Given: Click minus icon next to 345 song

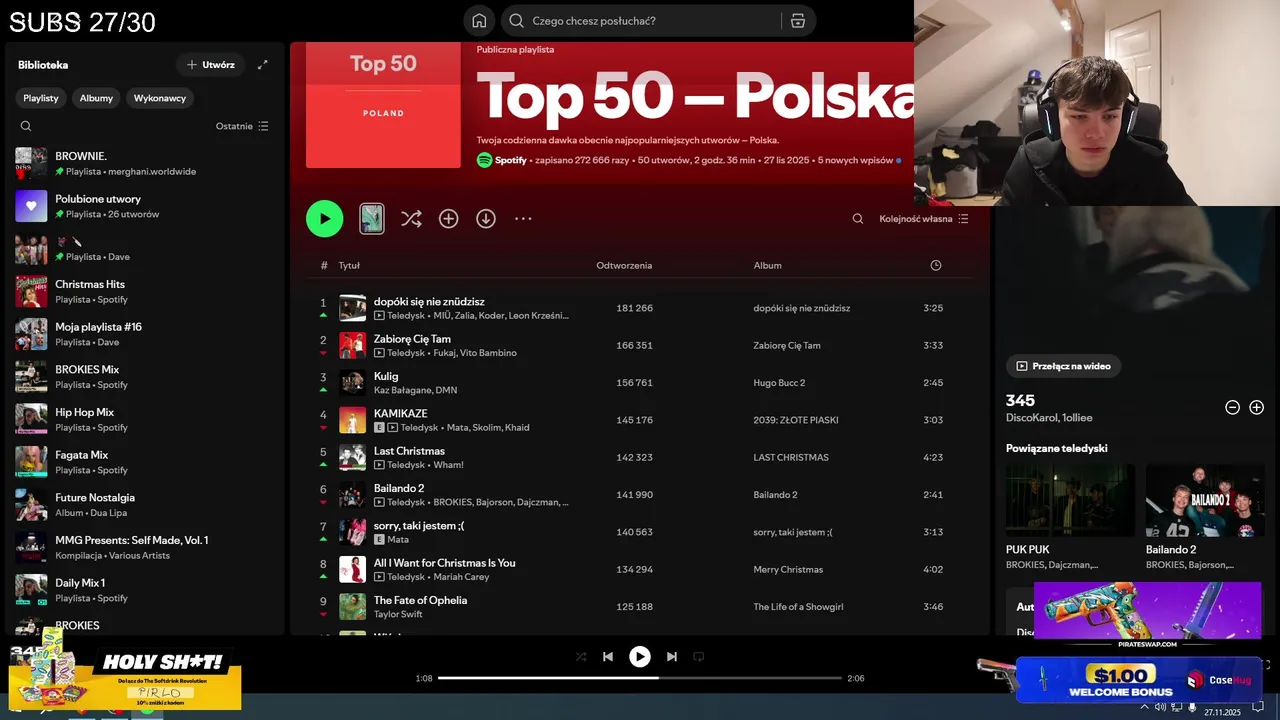Looking at the screenshot, I should click(1233, 407).
